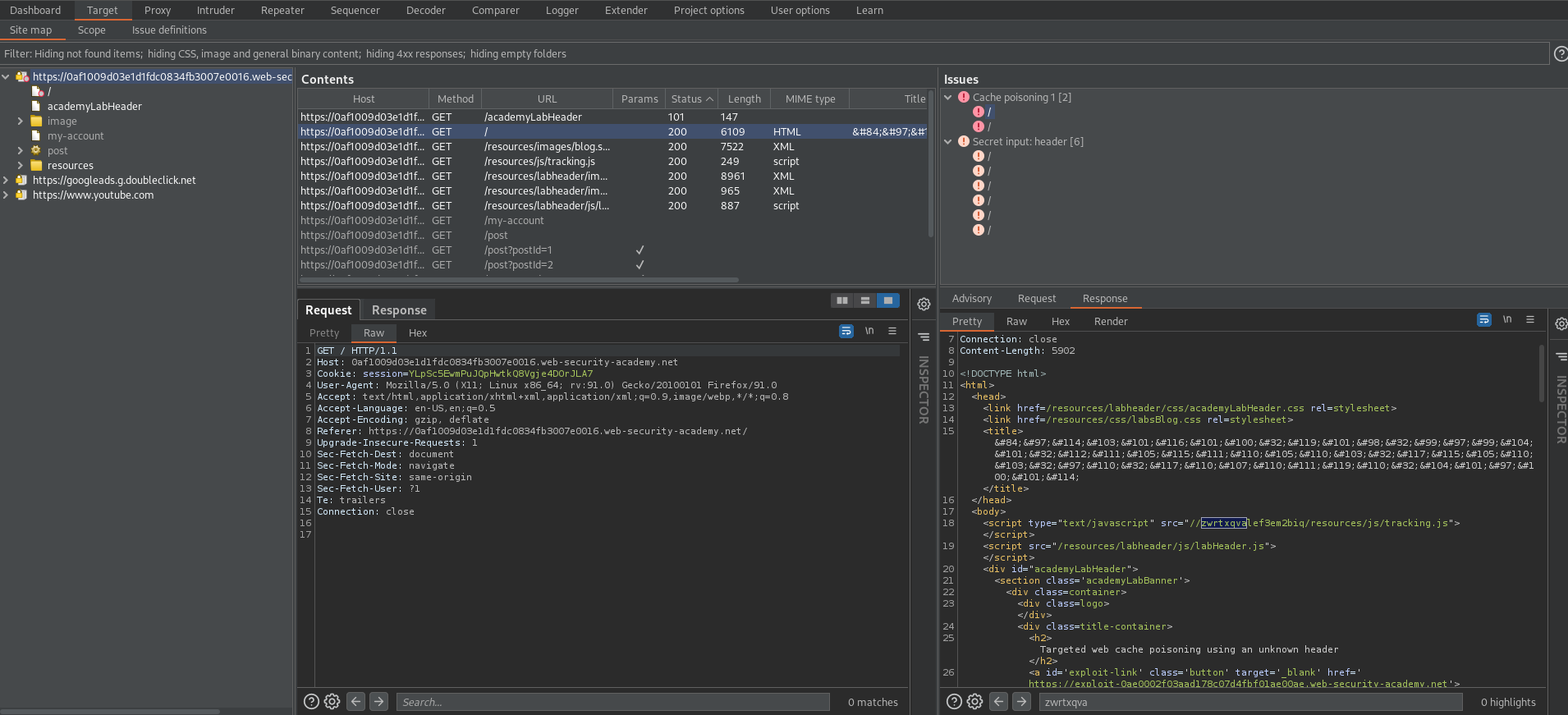Go to previous match in response search

(998, 702)
